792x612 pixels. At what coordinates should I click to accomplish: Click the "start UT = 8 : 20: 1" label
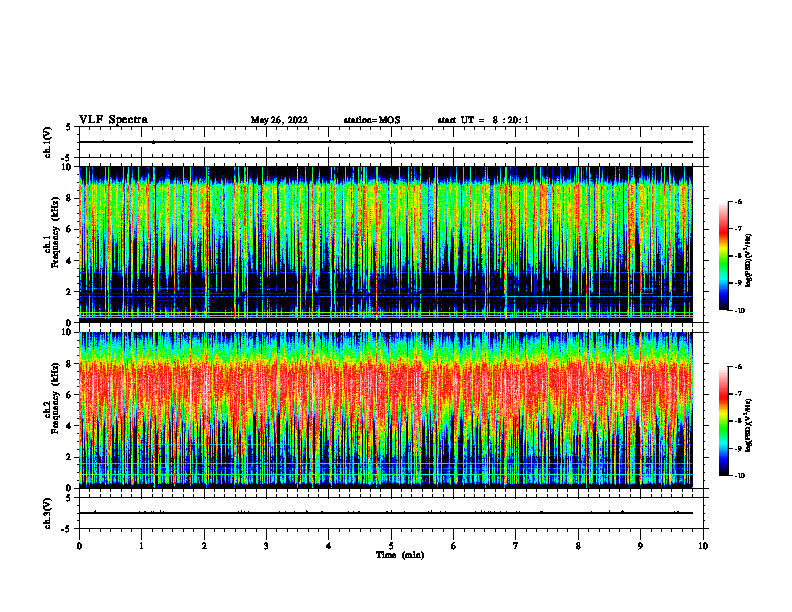click(483, 120)
